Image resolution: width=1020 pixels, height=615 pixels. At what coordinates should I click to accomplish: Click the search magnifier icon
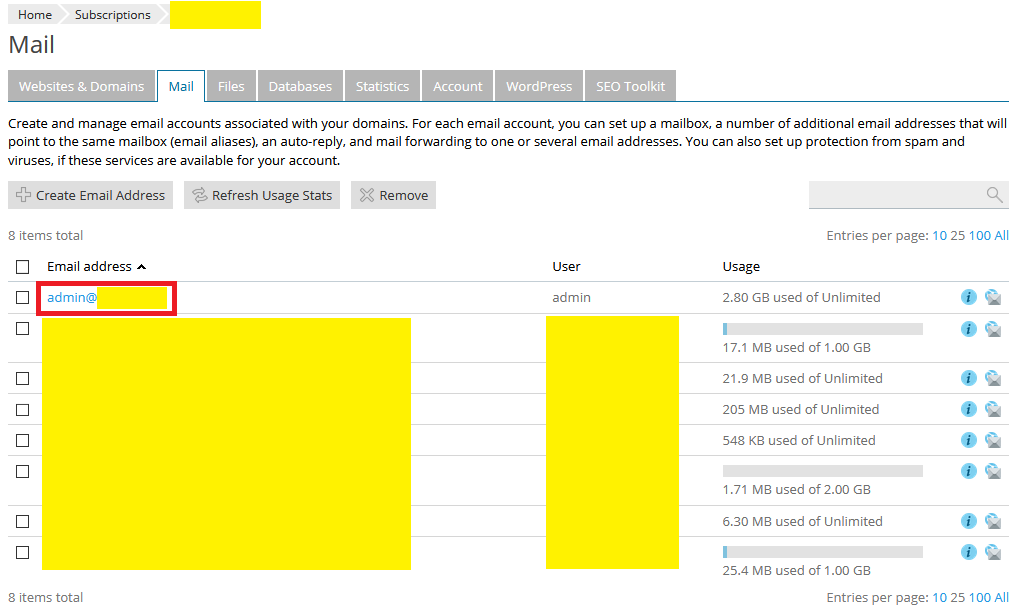click(x=993, y=194)
